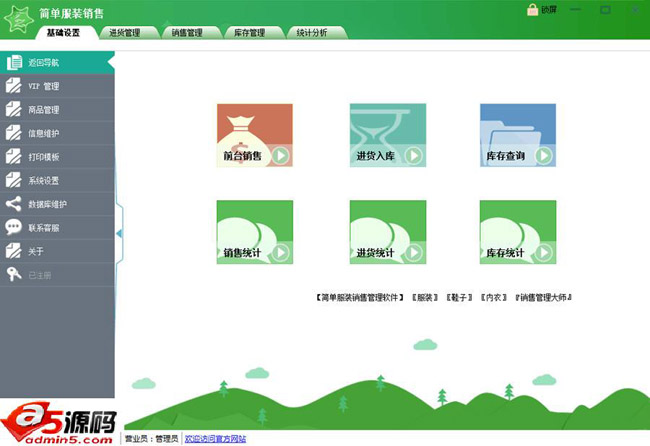Click the play arrow on 库存统计
Image resolution: width=650 pixels, height=446 pixels.
coord(544,252)
